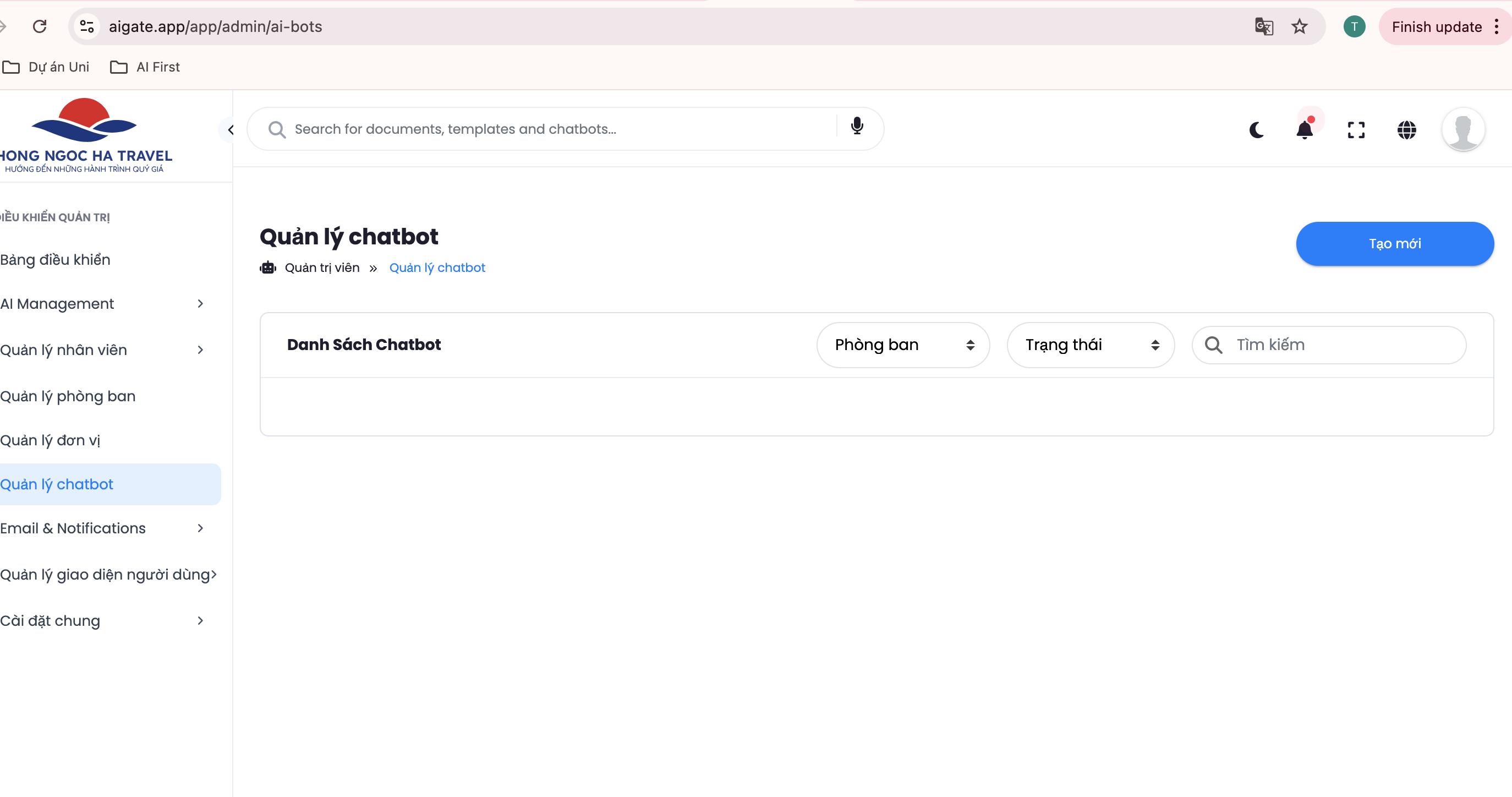This screenshot has width=1512, height=797.
Task: Click the Tìm kiếm search field
Action: (1344, 345)
